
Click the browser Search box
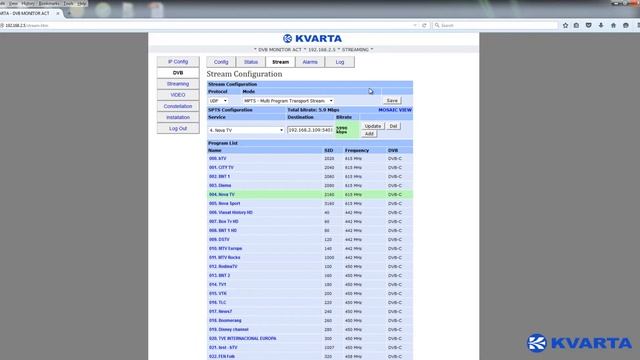click(x=495, y=25)
